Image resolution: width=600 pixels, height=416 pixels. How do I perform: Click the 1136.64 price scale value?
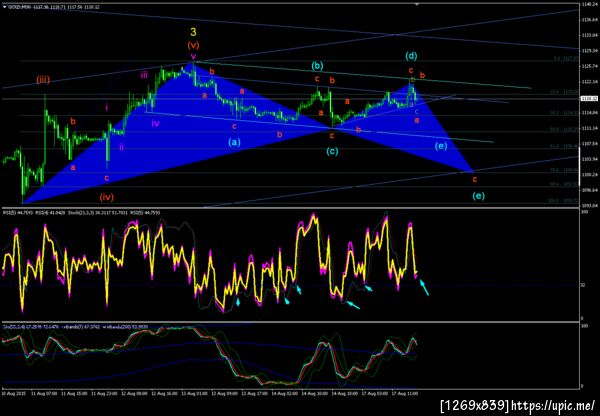pyautogui.click(x=589, y=20)
